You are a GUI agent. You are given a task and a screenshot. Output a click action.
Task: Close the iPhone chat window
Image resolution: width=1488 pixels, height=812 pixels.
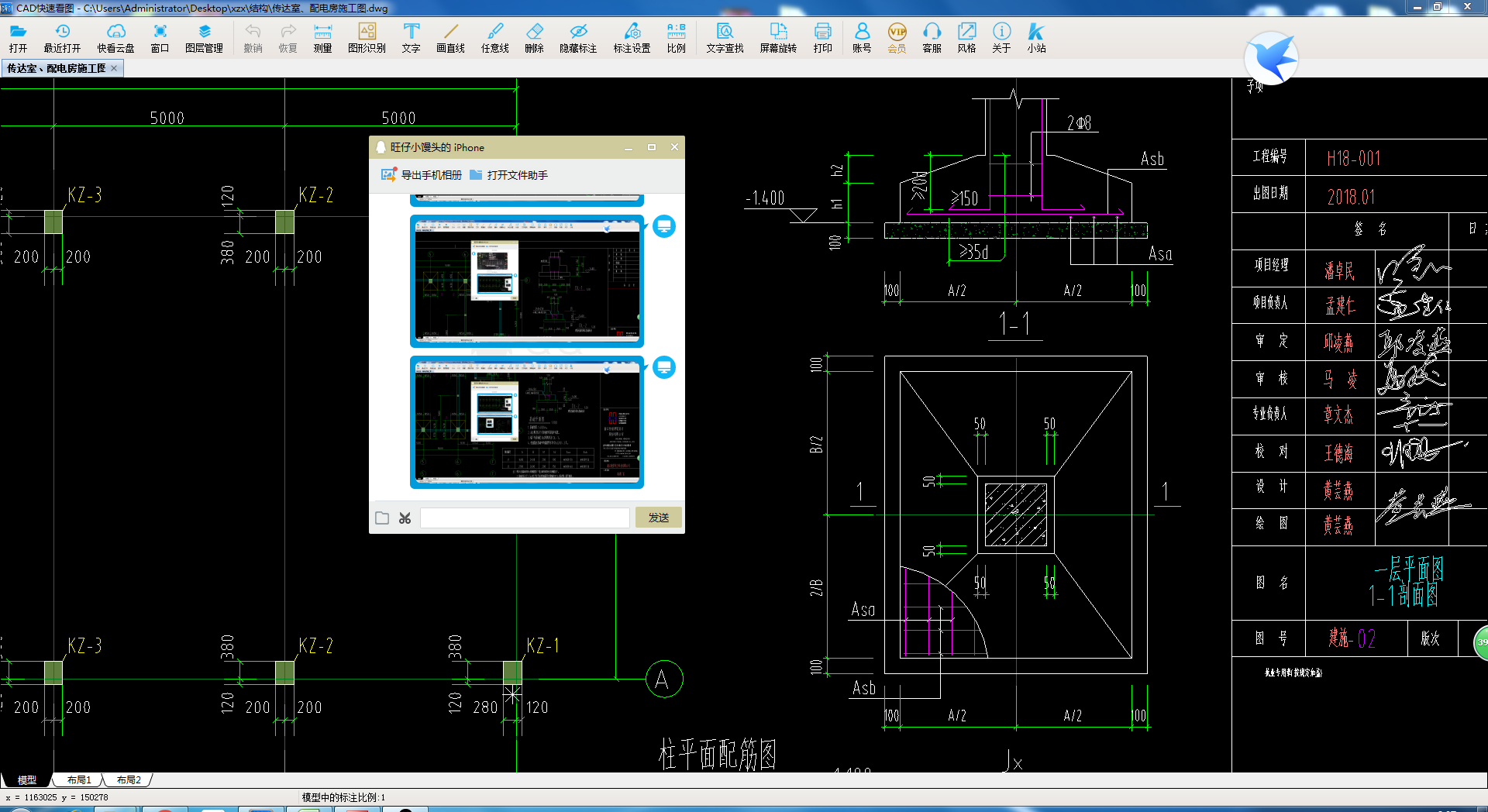[674, 147]
